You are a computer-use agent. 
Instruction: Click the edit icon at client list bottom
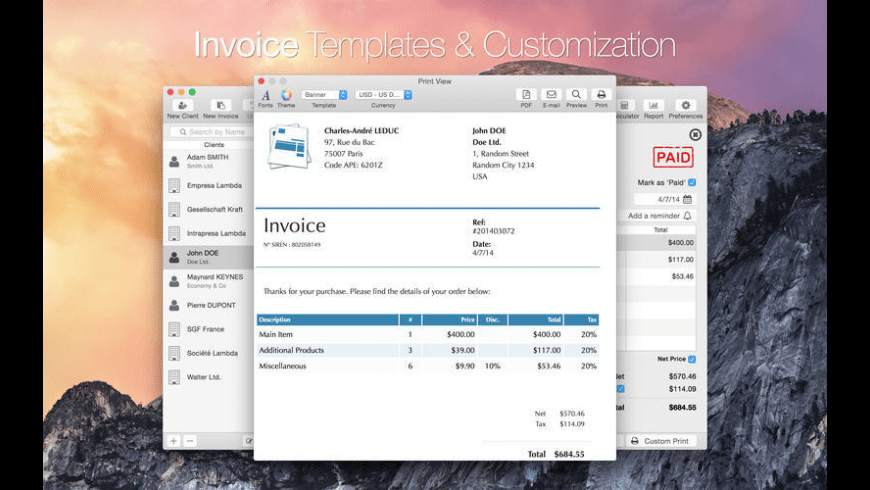coord(249,441)
